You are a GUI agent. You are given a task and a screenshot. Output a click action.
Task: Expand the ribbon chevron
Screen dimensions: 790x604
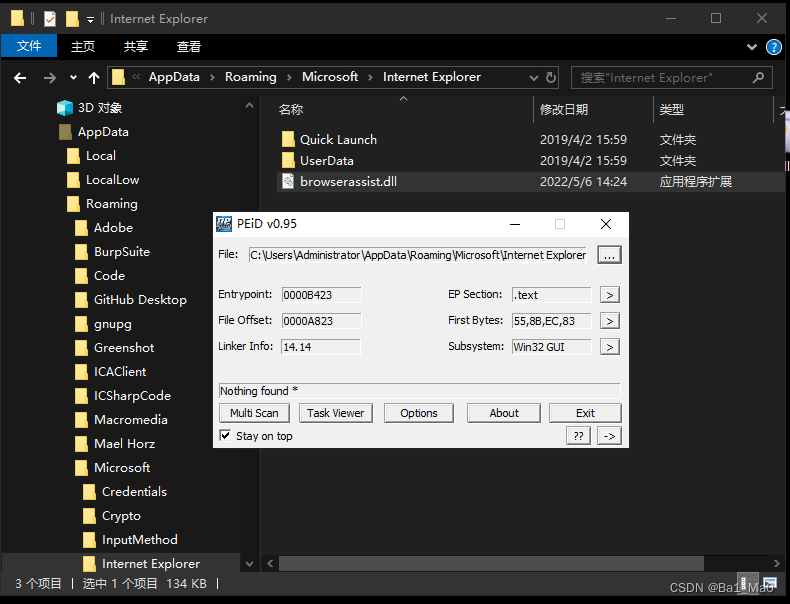point(752,47)
